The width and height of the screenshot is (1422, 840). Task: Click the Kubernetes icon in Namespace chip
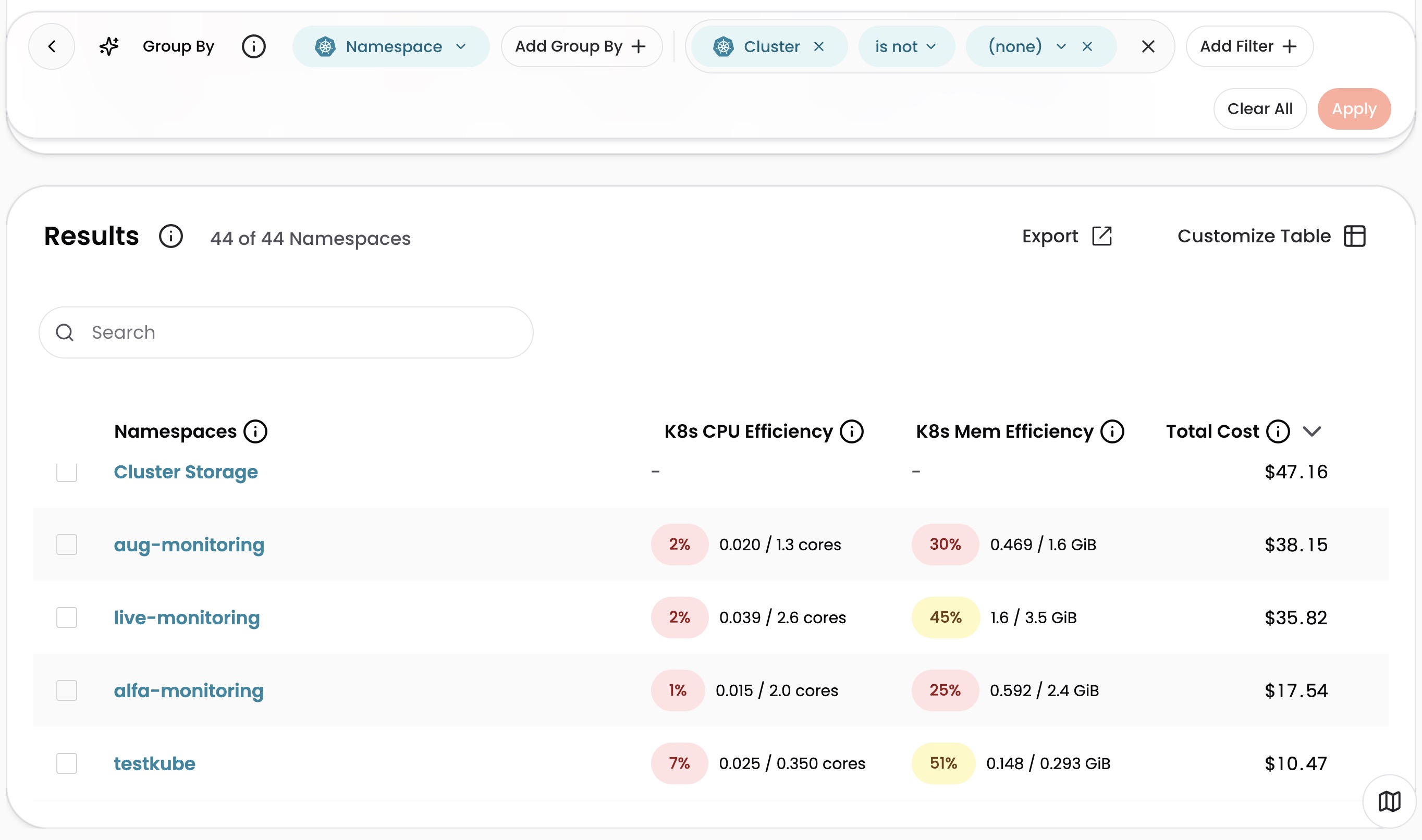325,46
